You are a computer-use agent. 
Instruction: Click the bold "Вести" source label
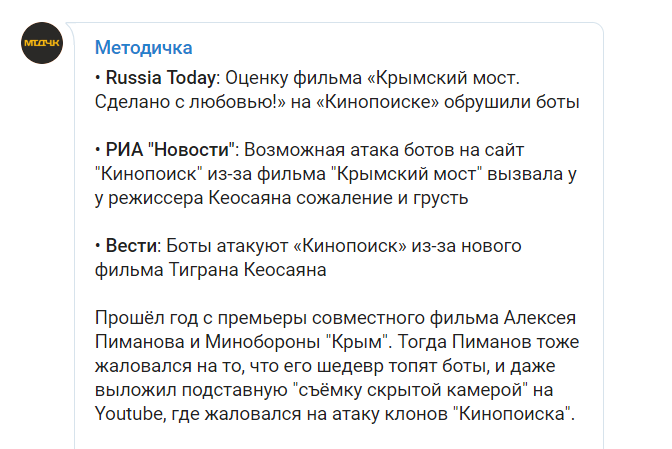tap(131, 246)
